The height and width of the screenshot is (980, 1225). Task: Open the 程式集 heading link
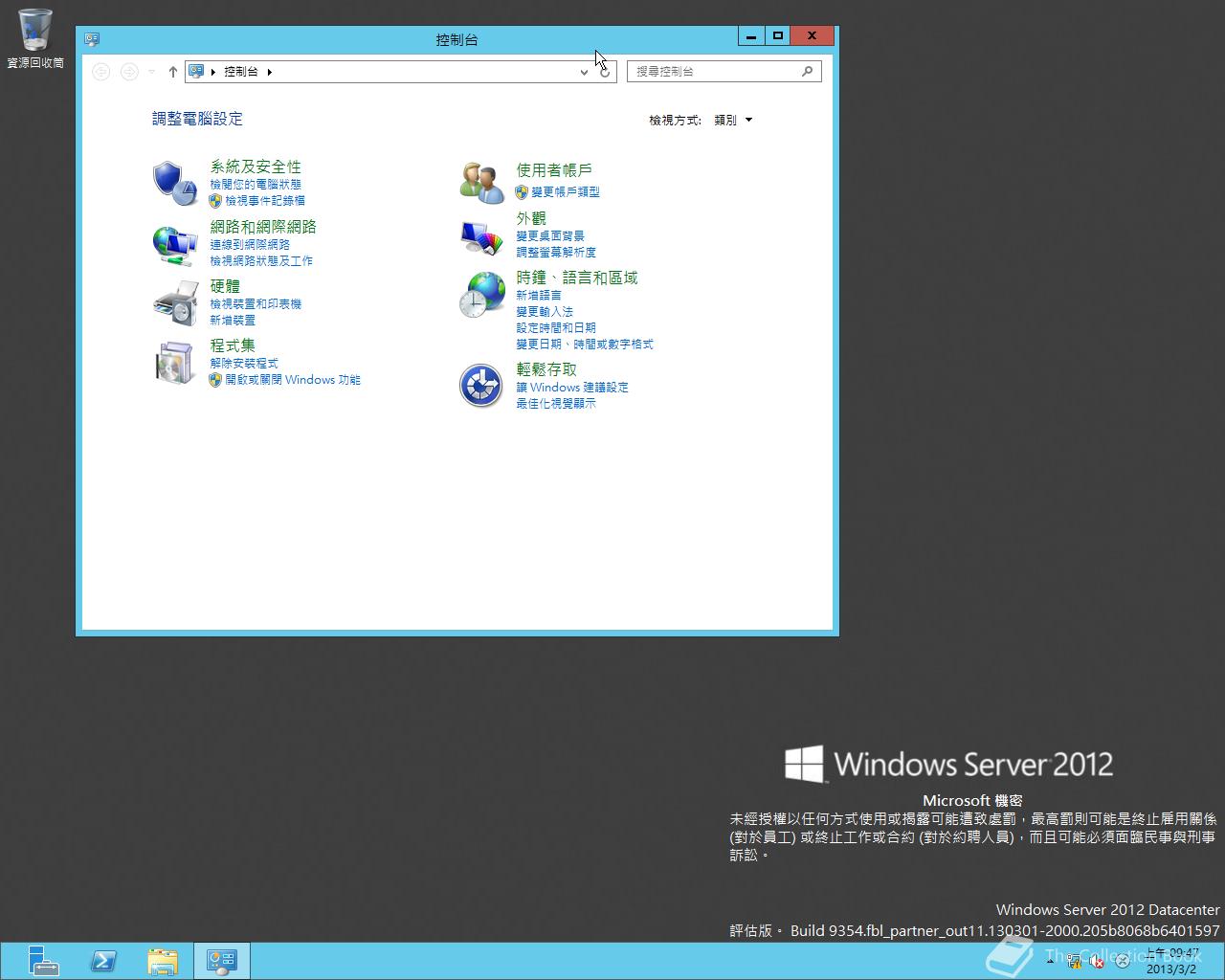pyautogui.click(x=233, y=345)
